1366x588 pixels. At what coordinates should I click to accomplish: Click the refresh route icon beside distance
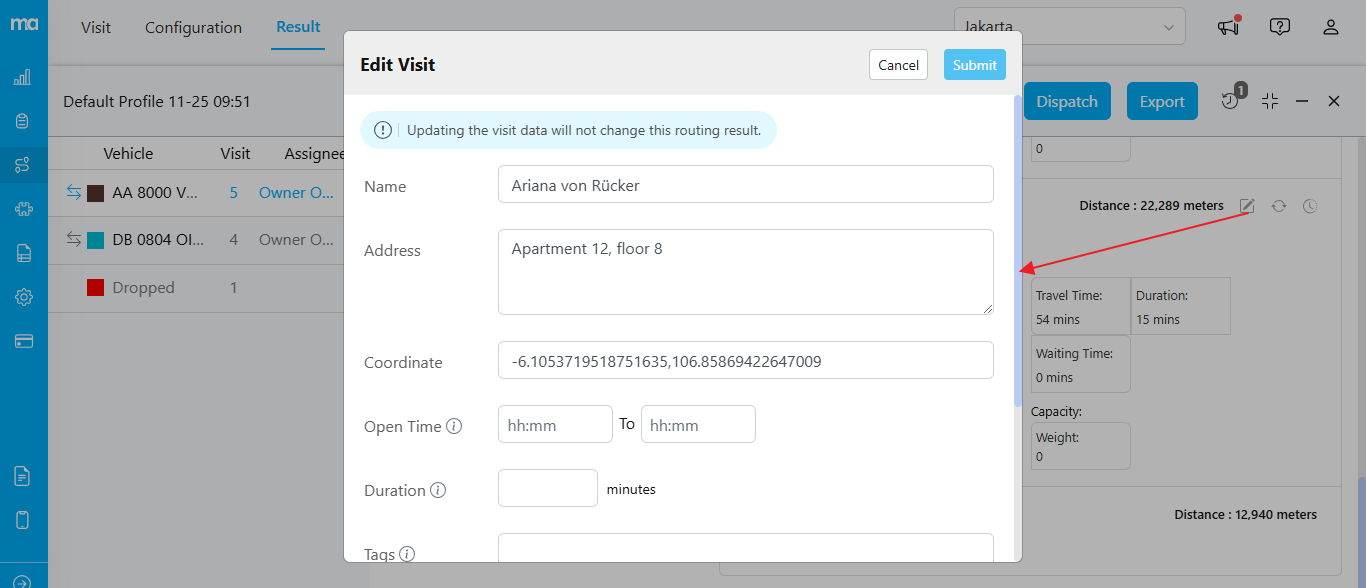1278,206
